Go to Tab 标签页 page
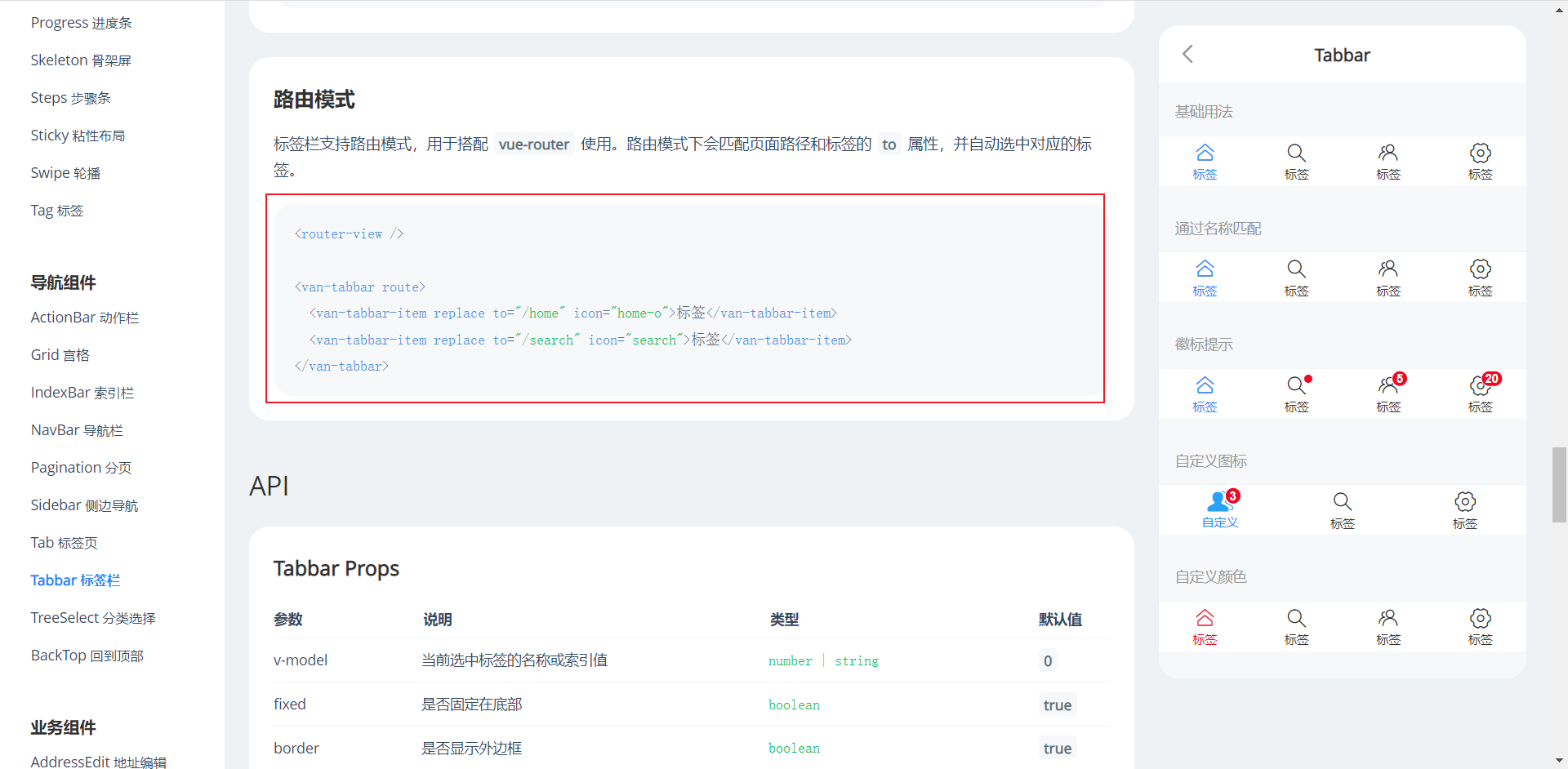Viewport: 1568px width, 769px height. pyautogui.click(x=64, y=543)
